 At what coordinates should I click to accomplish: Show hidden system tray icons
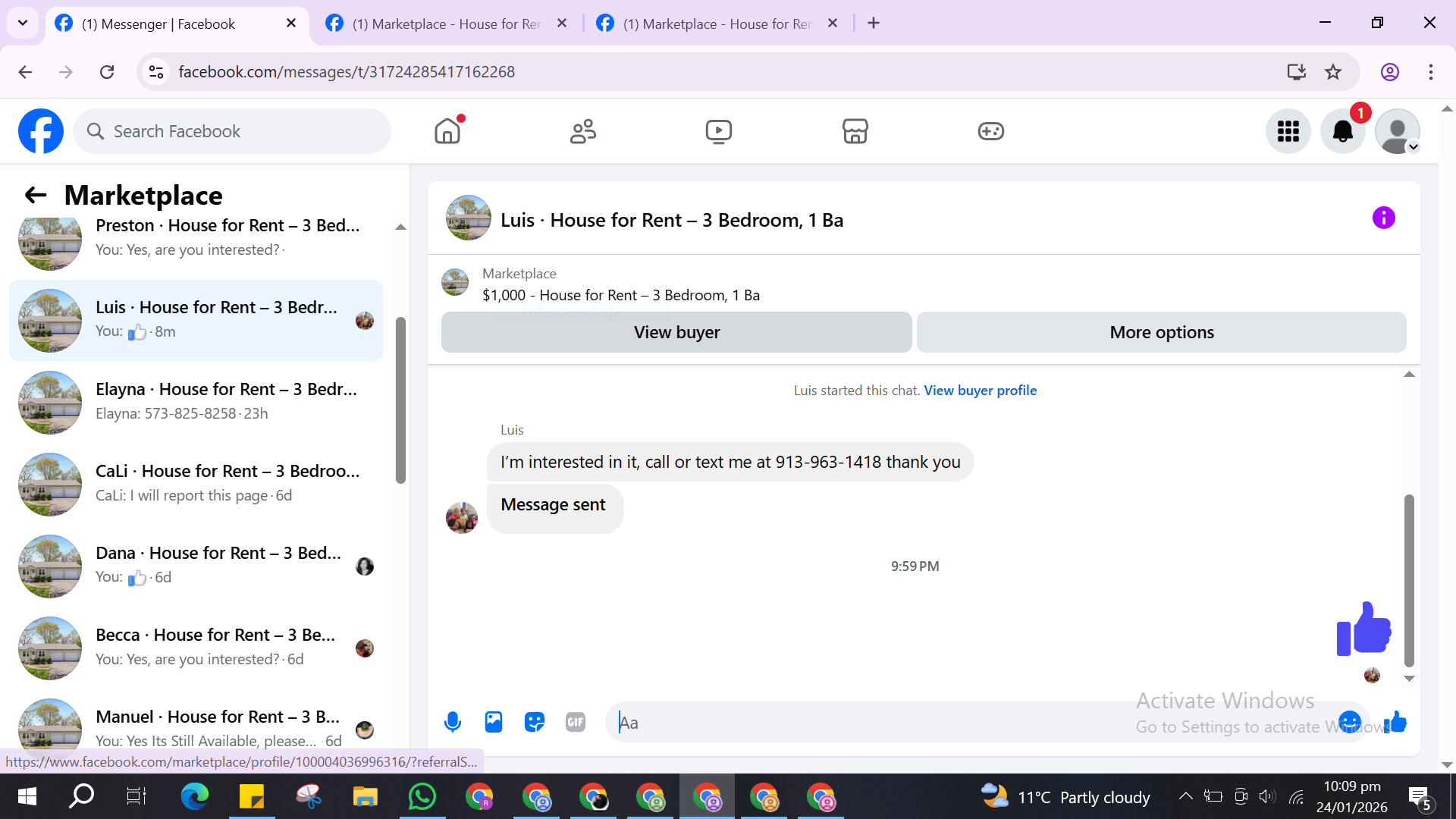[x=1185, y=796]
